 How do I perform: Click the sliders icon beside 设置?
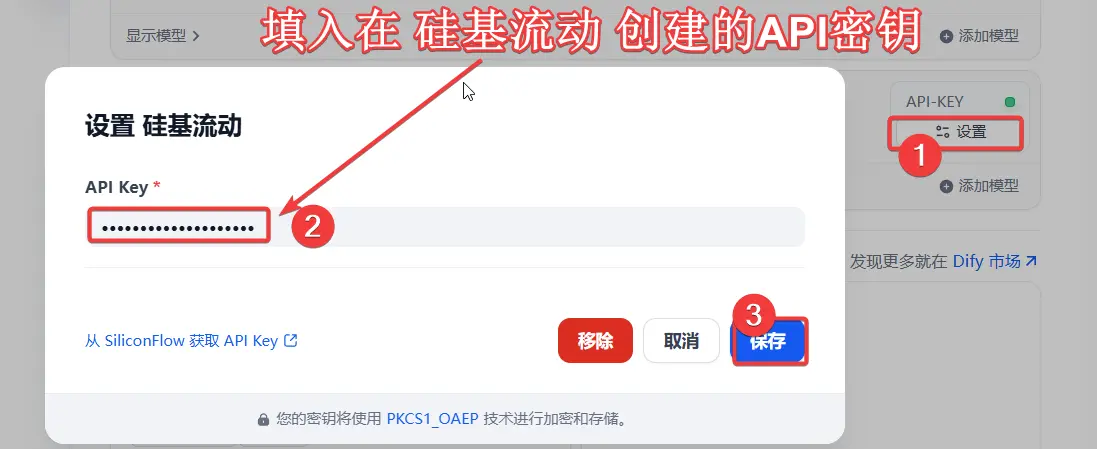[x=943, y=131]
